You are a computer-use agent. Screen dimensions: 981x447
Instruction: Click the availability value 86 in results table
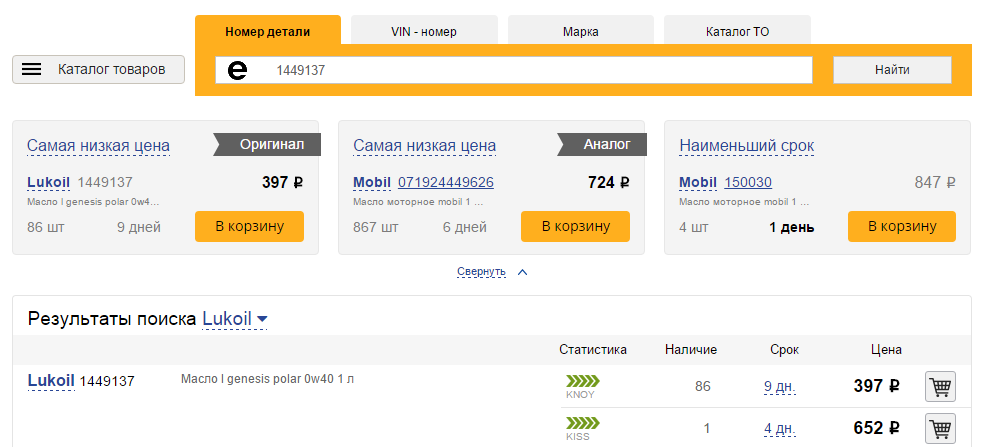point(703,386)
